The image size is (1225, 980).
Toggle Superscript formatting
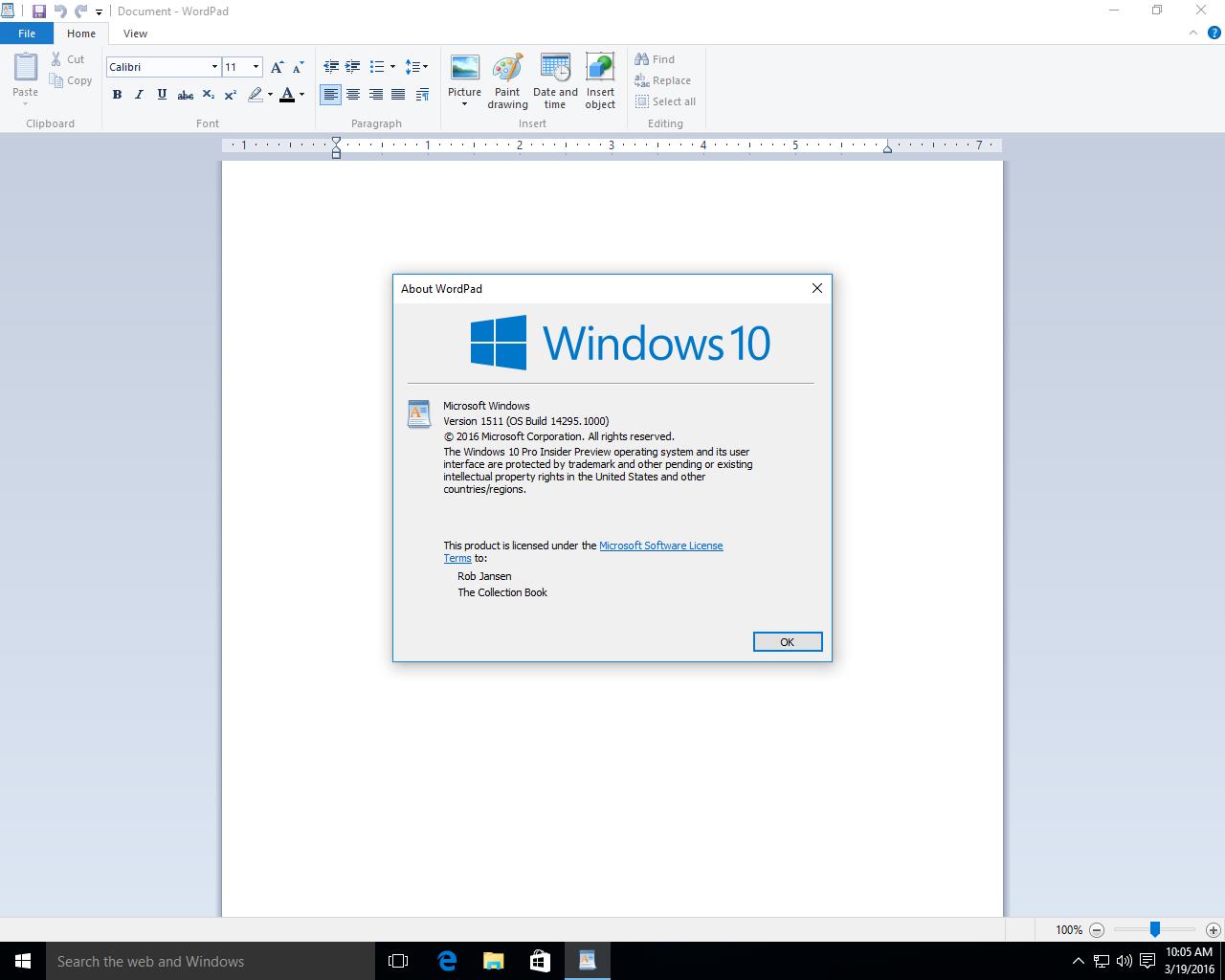point(231,95)
